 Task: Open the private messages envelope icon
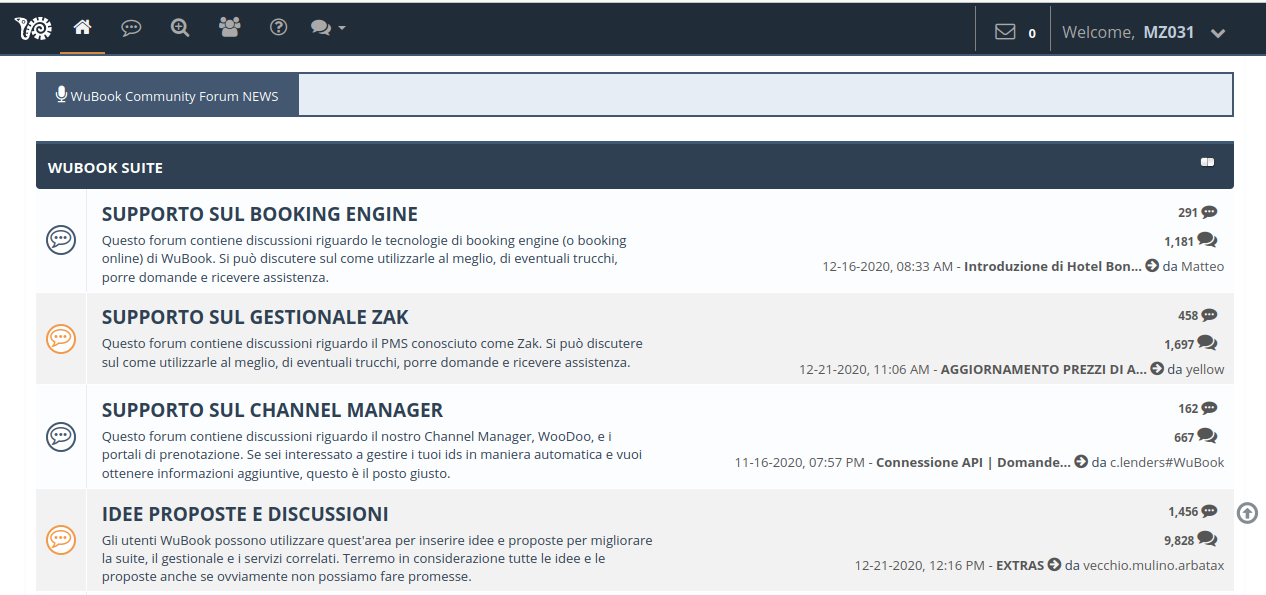coord(1005,32)
